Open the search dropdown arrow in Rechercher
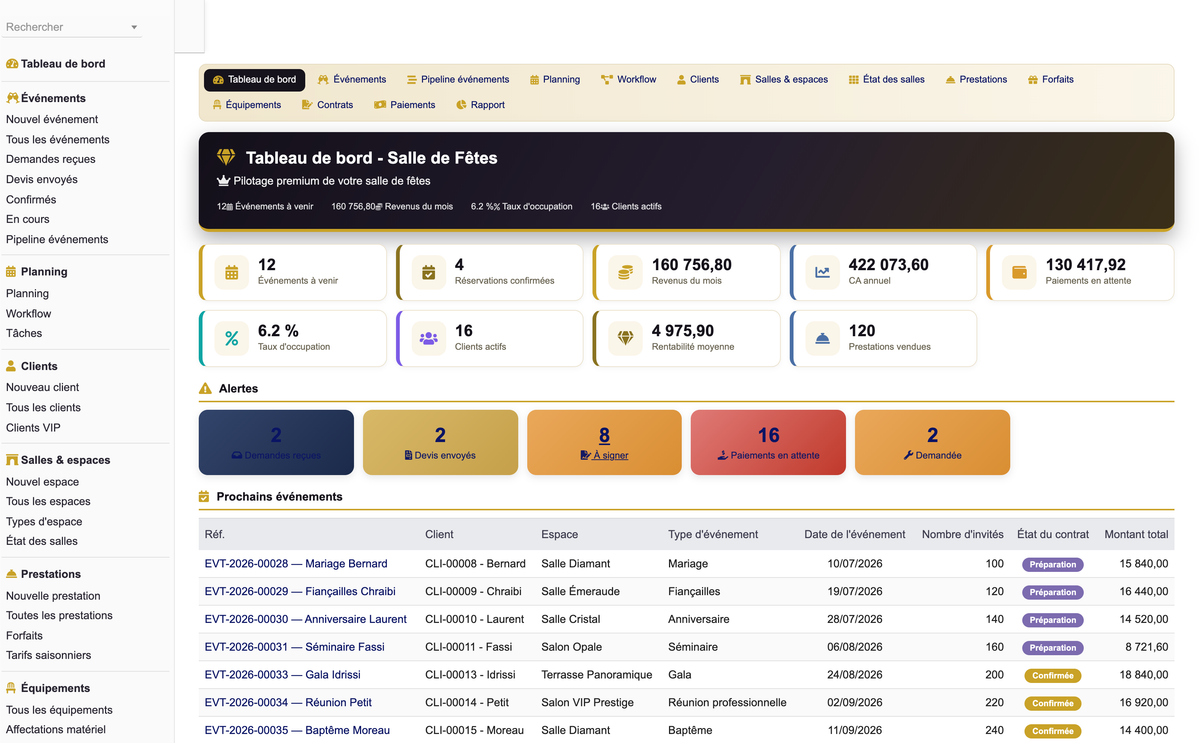The height and width of the screenshot is (743, 1200). click(x=134, y=28)
